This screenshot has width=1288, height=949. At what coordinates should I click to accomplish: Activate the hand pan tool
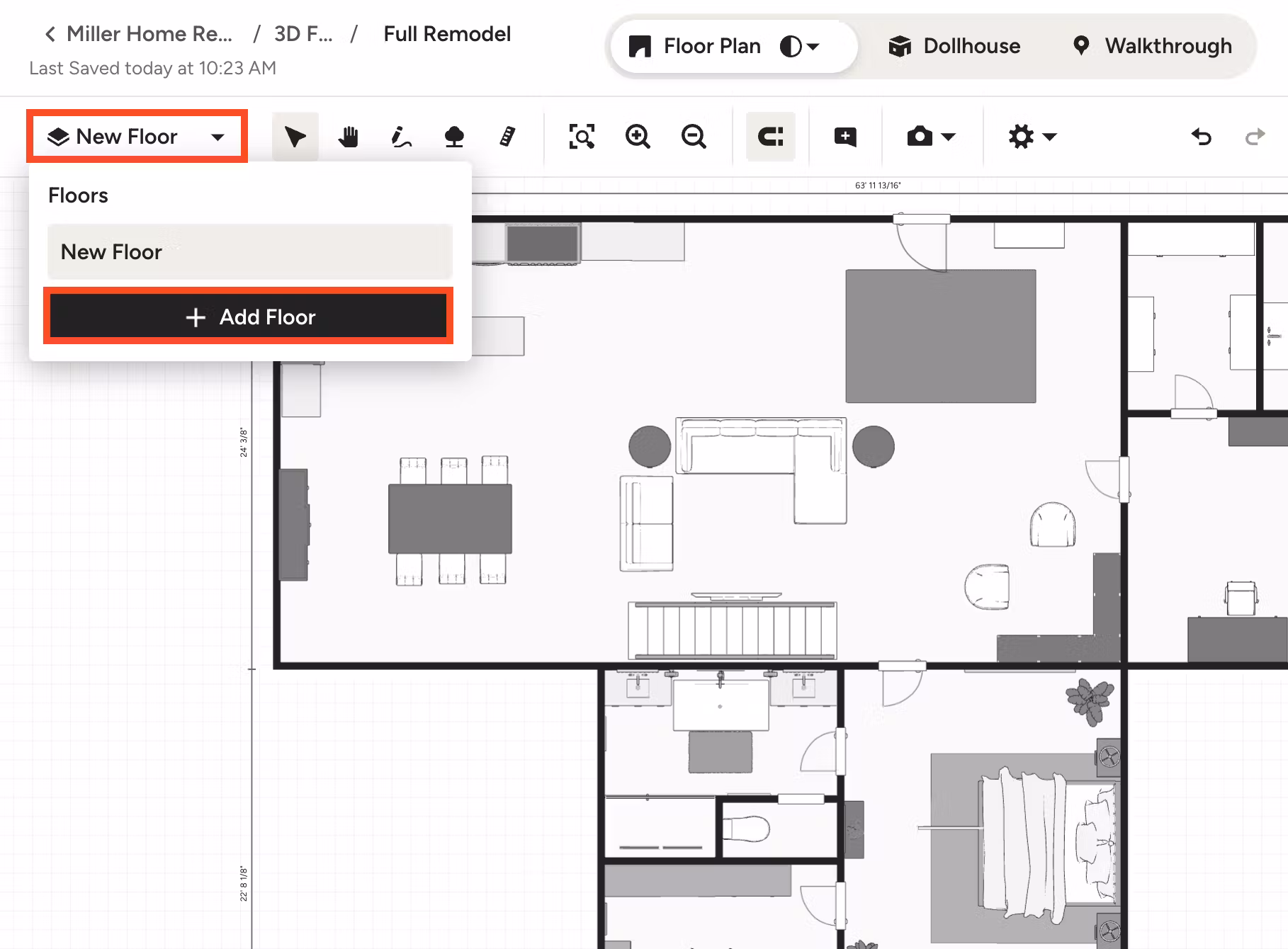tap(348, 136)
